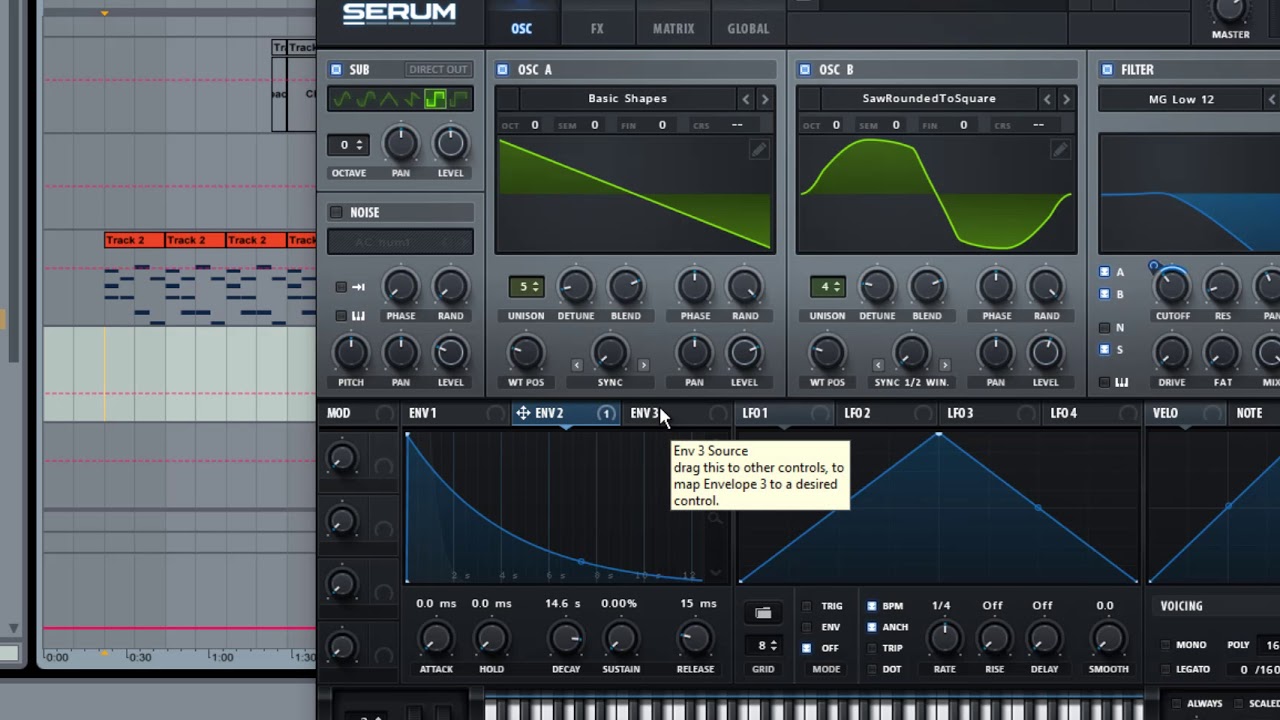Select next OSC B warp mode arrow
Screen dimensions: 1280x720
(945, 365)
